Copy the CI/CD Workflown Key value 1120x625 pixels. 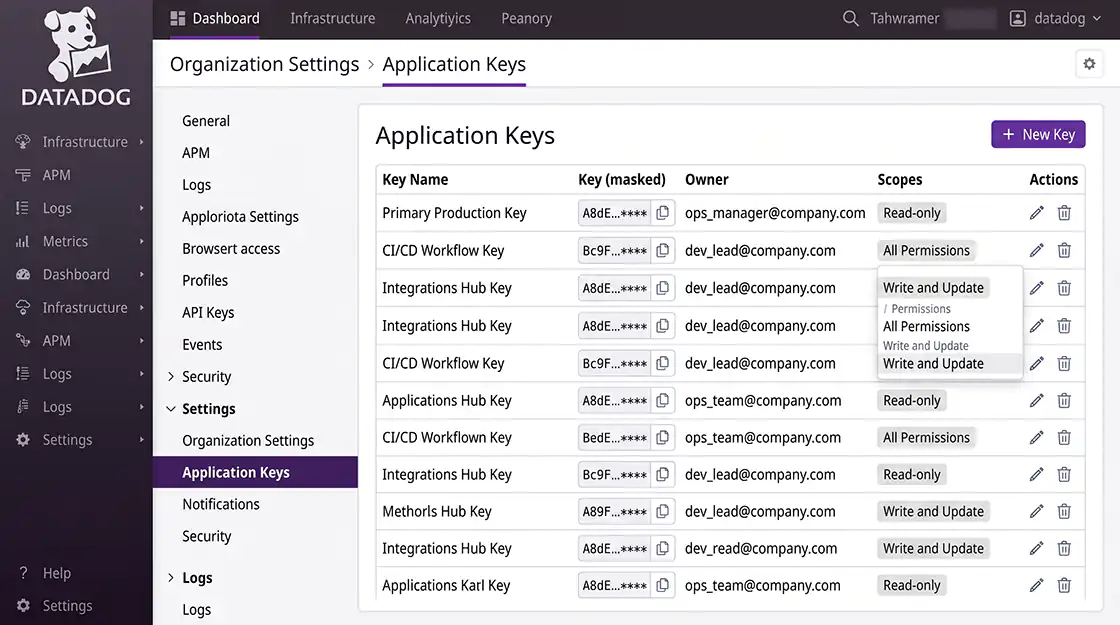[663, 437]
